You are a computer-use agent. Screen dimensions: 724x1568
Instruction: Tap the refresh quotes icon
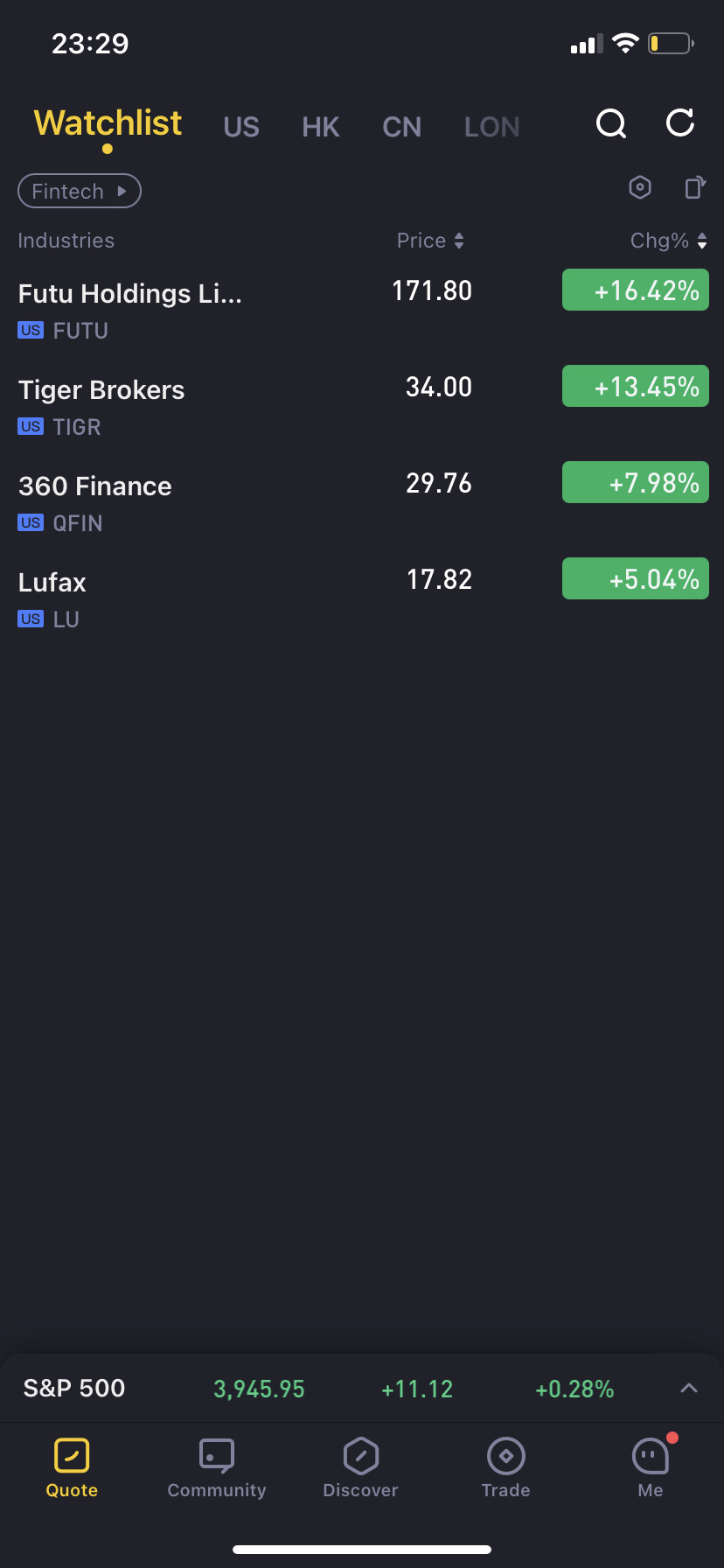pyautogui.click(x=680, y=123)
